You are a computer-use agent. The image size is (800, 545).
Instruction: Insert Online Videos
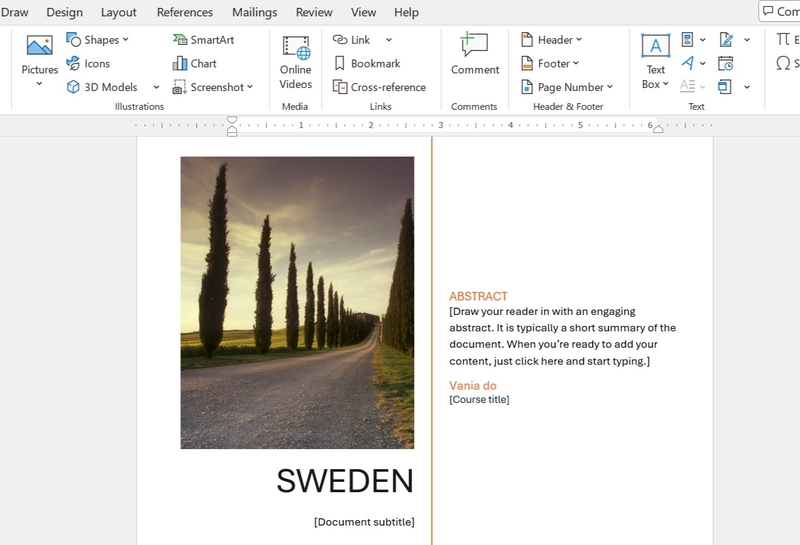[x=295, y=62]
